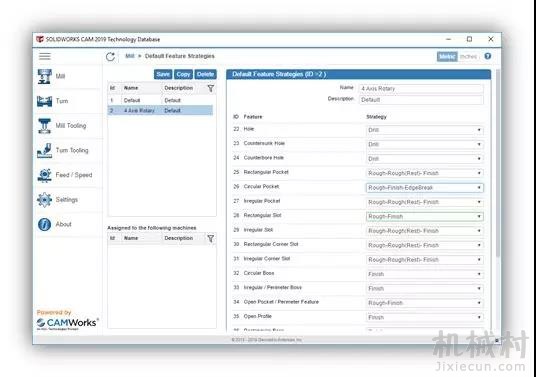Open Turn Tooling icon

coord(45,150)
